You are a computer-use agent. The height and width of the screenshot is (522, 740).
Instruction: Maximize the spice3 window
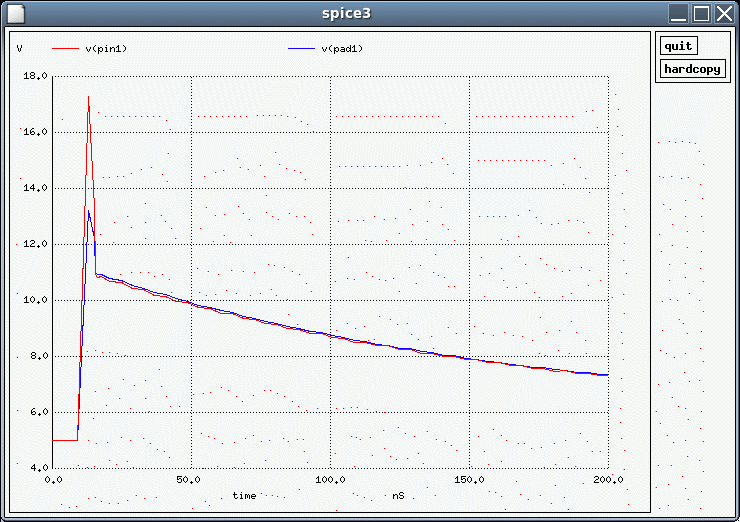point(701,13)
